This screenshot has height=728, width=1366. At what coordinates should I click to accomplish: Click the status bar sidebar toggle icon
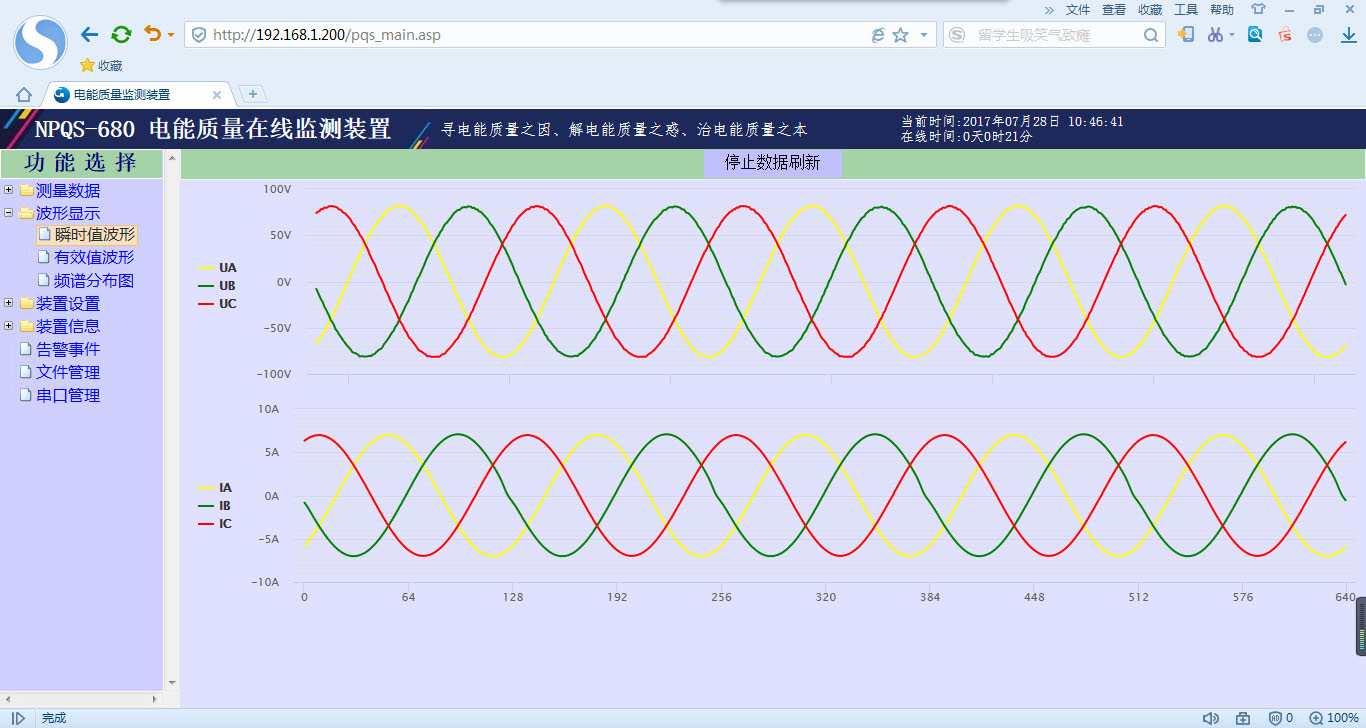click(x=18, y=718)
